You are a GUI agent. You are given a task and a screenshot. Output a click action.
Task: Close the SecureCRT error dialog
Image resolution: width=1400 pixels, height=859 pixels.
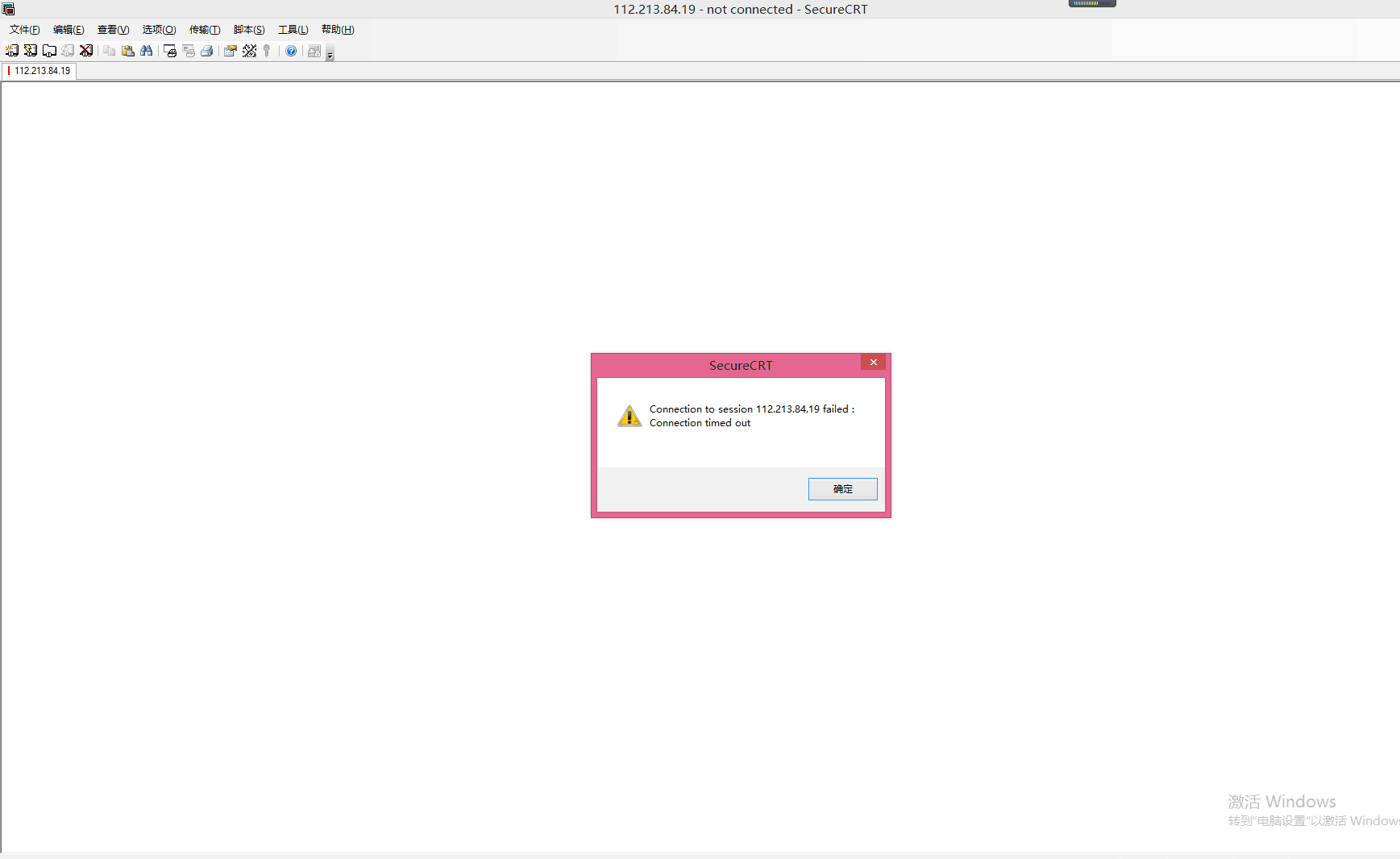point(873,363)
